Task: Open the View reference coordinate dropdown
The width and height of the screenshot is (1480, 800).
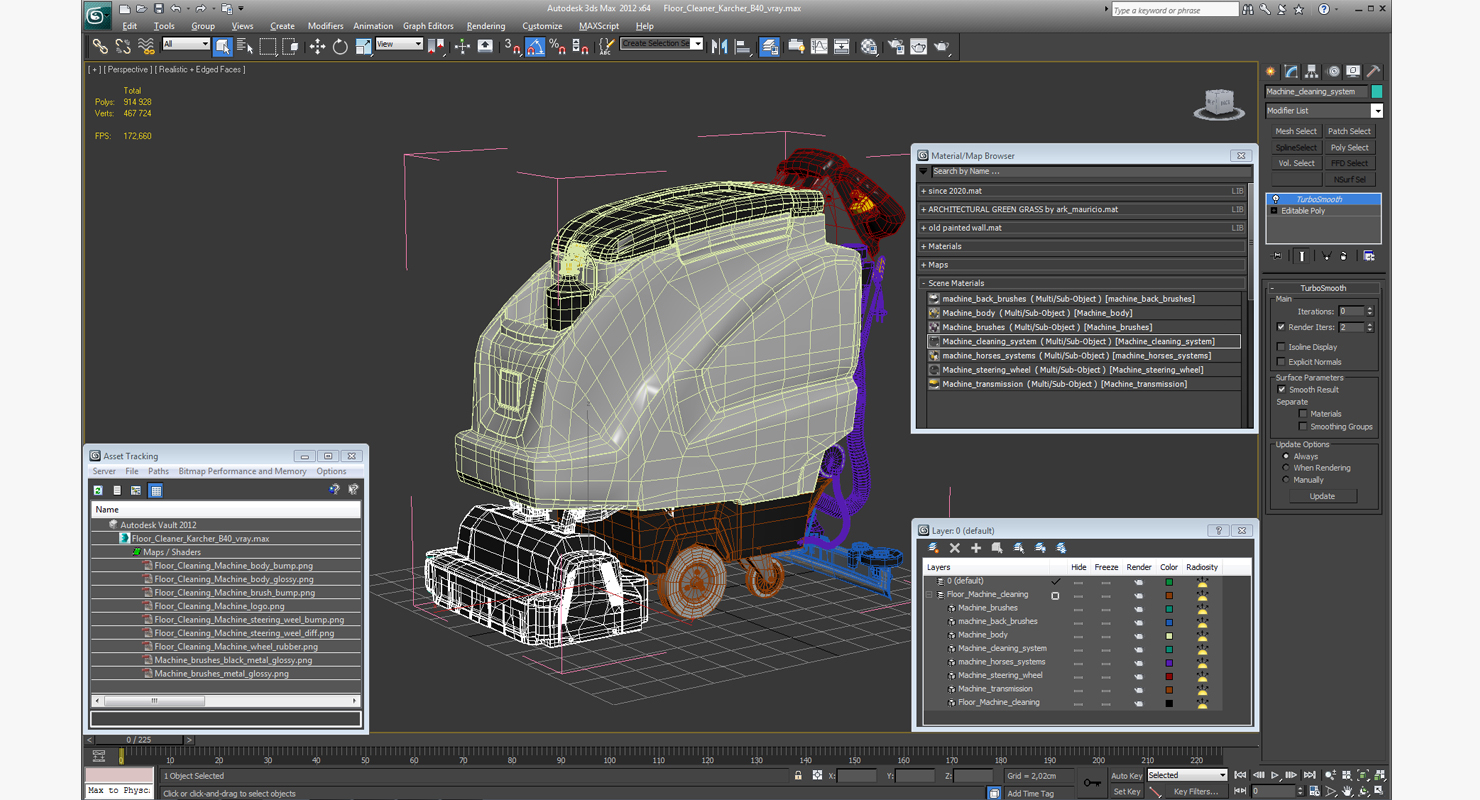Action: pyautogui.click(x=399, y=44)
